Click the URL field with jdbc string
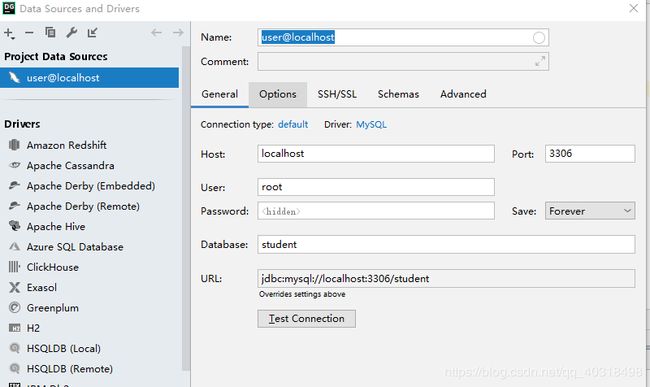The image size is (650, 387). click(x=446, y=278)
